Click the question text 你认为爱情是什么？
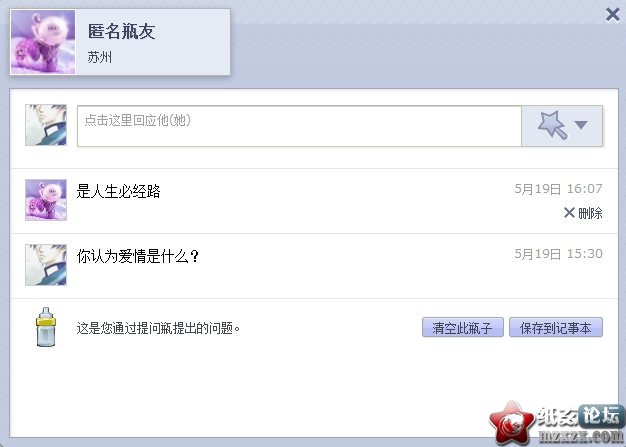Screen dimensions: 626x447 pyautogui.click(x=138, y=256)
